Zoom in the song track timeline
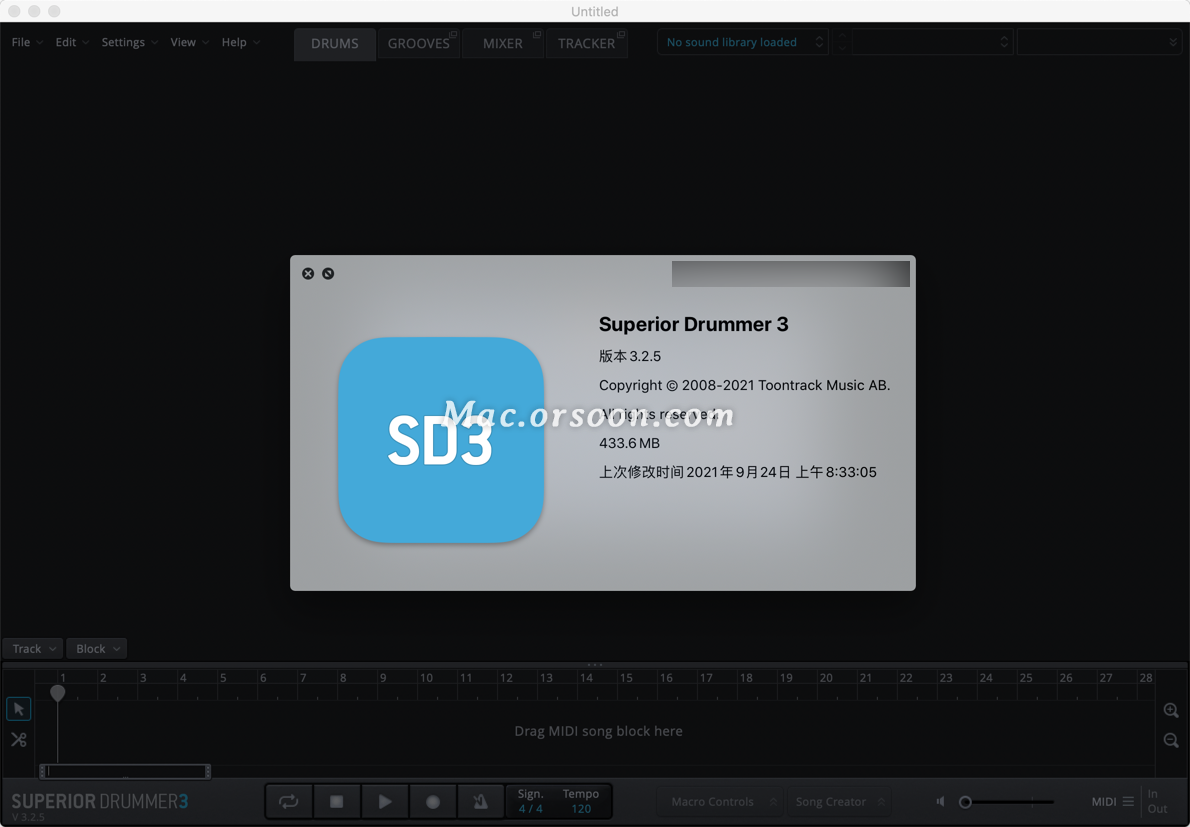Image resolution: width=1190 pixels, height=827 pixels. coord(1171,711)
